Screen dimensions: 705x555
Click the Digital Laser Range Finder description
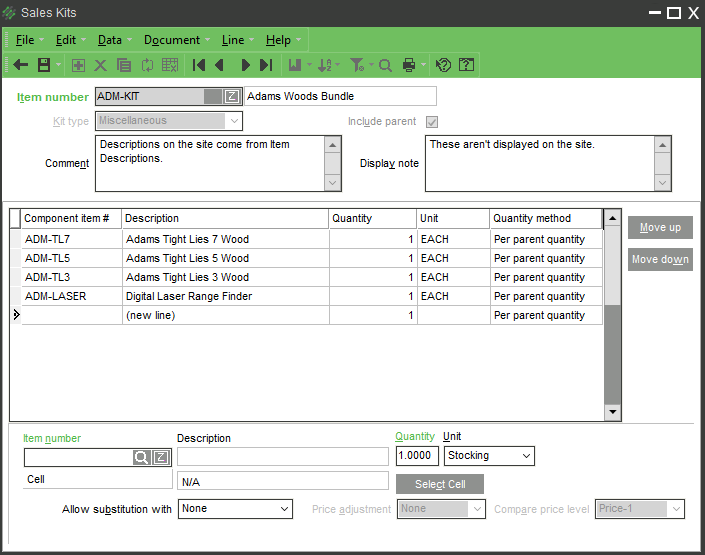(189, 296)
